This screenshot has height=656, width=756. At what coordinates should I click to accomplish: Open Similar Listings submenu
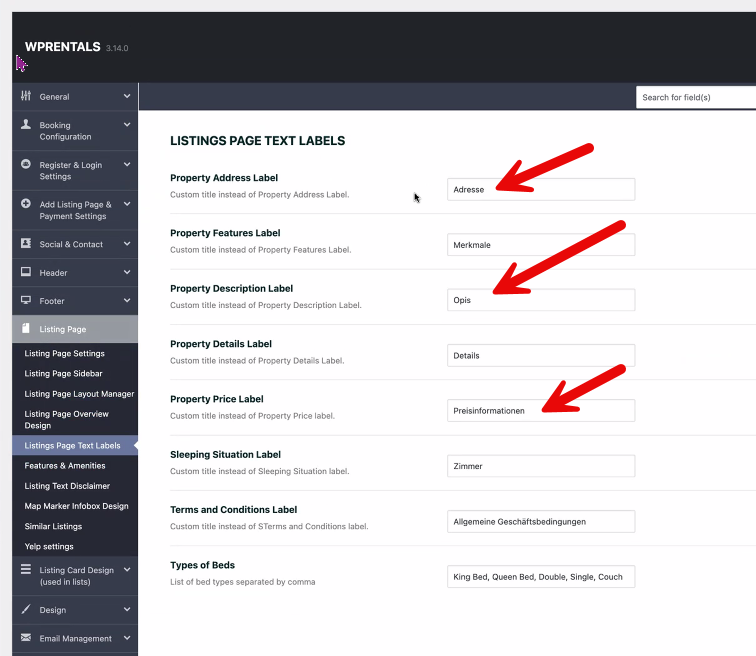pos(53,526)
